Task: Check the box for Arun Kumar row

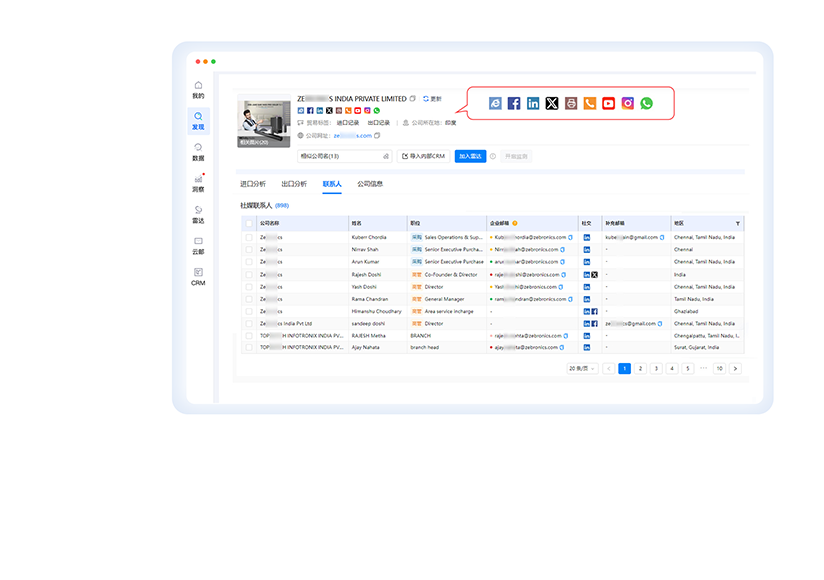Action: click(x=249, y=262)
